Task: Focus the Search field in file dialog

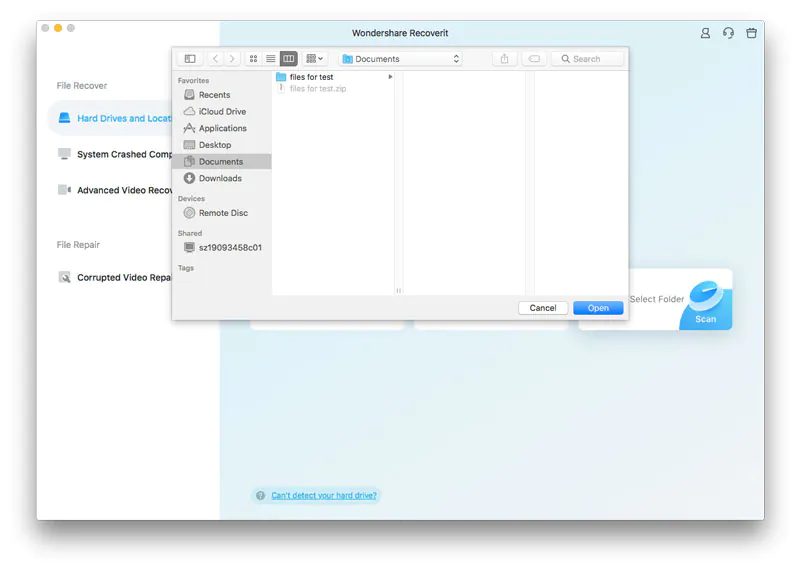Action: [587, 59]
